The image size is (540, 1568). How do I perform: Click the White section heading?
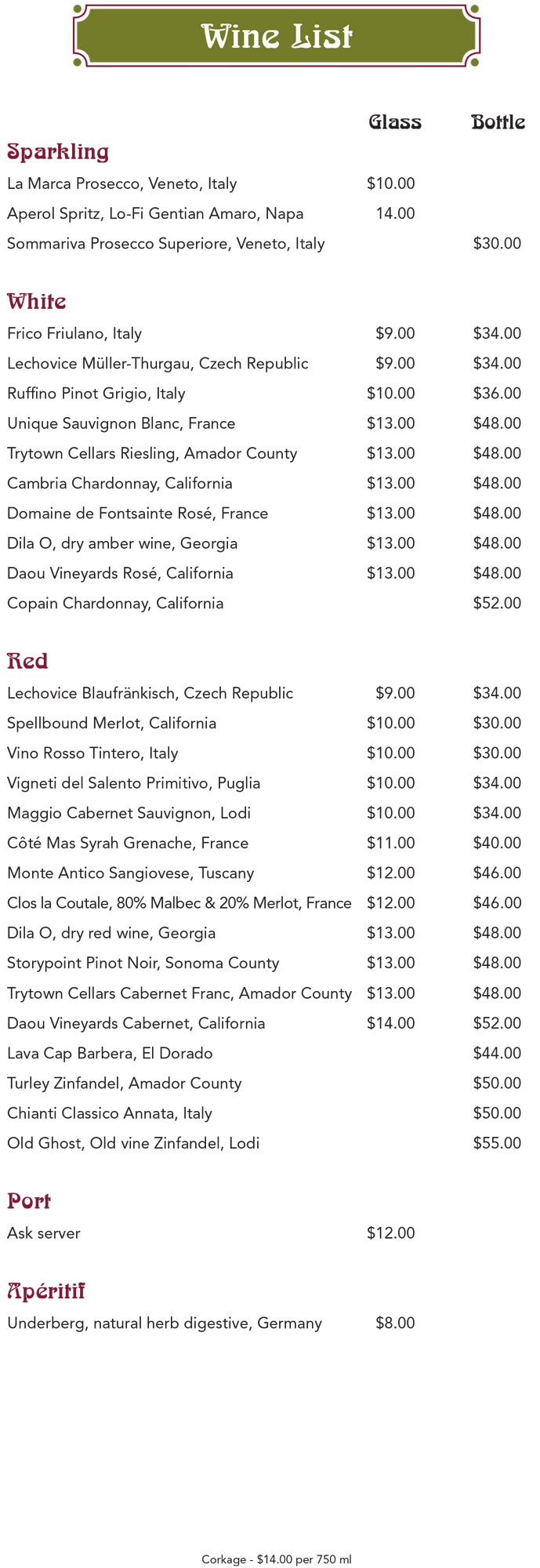37,302
